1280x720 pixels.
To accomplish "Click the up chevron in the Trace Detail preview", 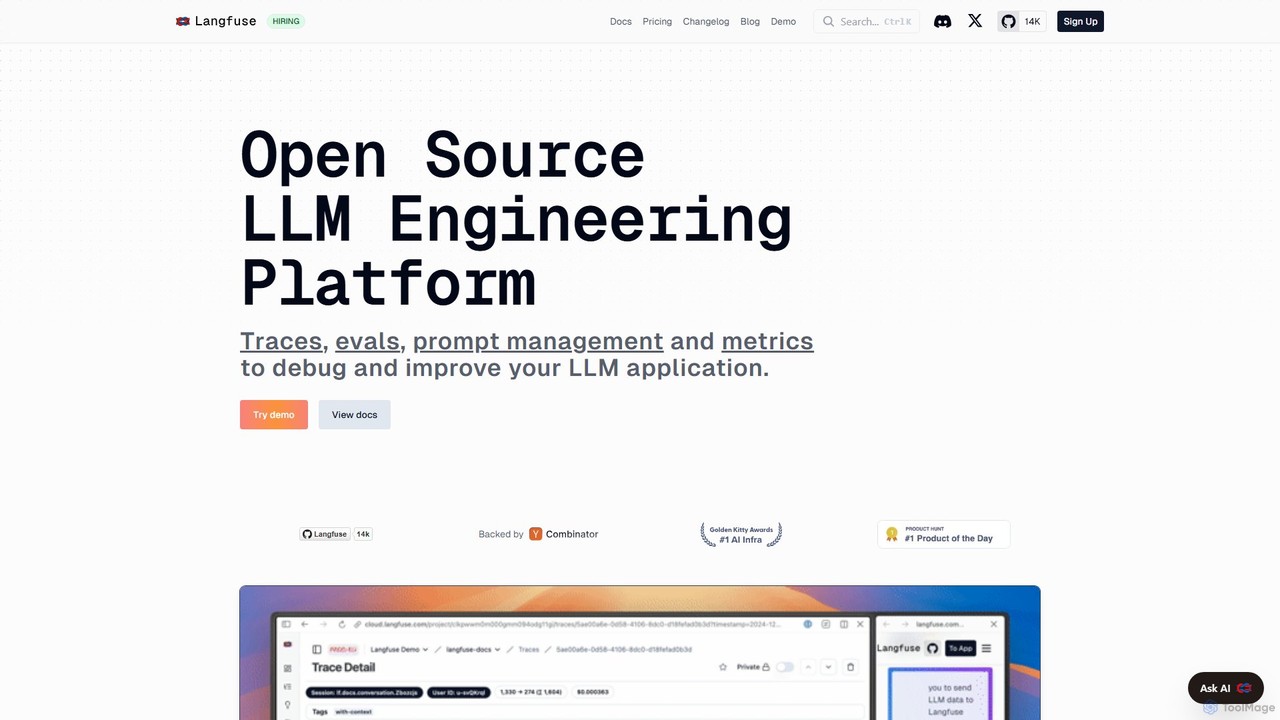I will [809, 667].
